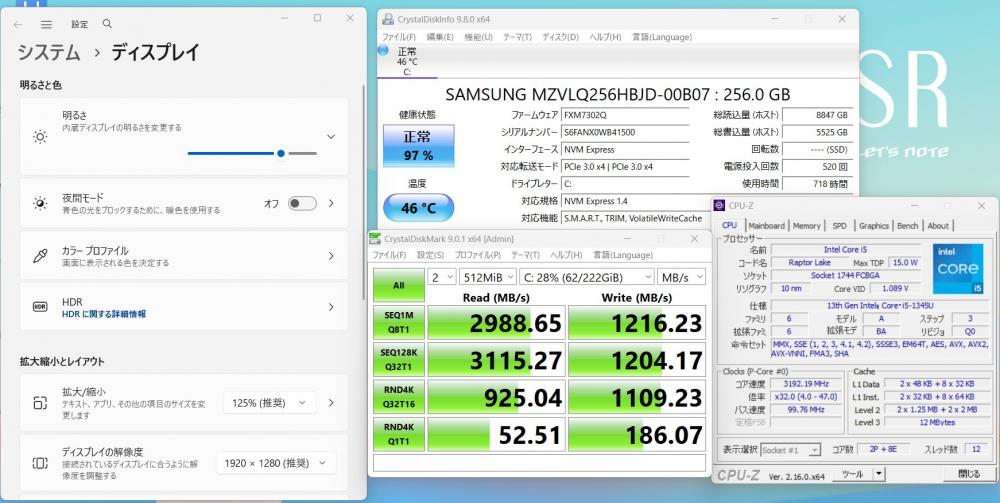Click the back arrow in Settings
The image size is (1000, 503).
[x=17, y=24]
